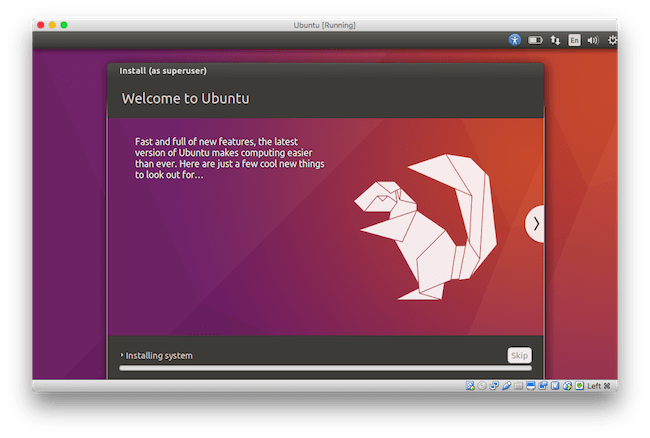Image resolution: width=650 pixels, height=438 pixels.
Task: Click the installation progress bar
Action: (325, 368)
